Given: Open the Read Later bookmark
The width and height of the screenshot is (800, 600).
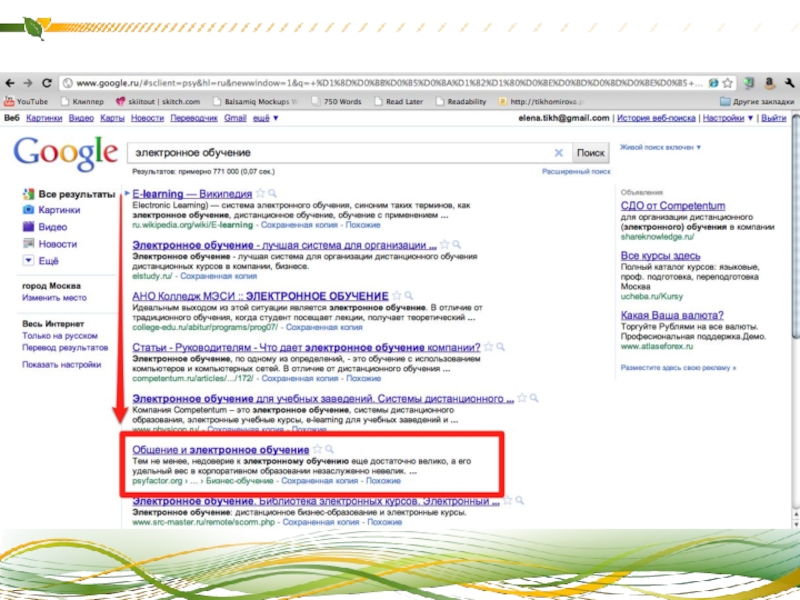Looking at the screenshot, I should (399, 102).
